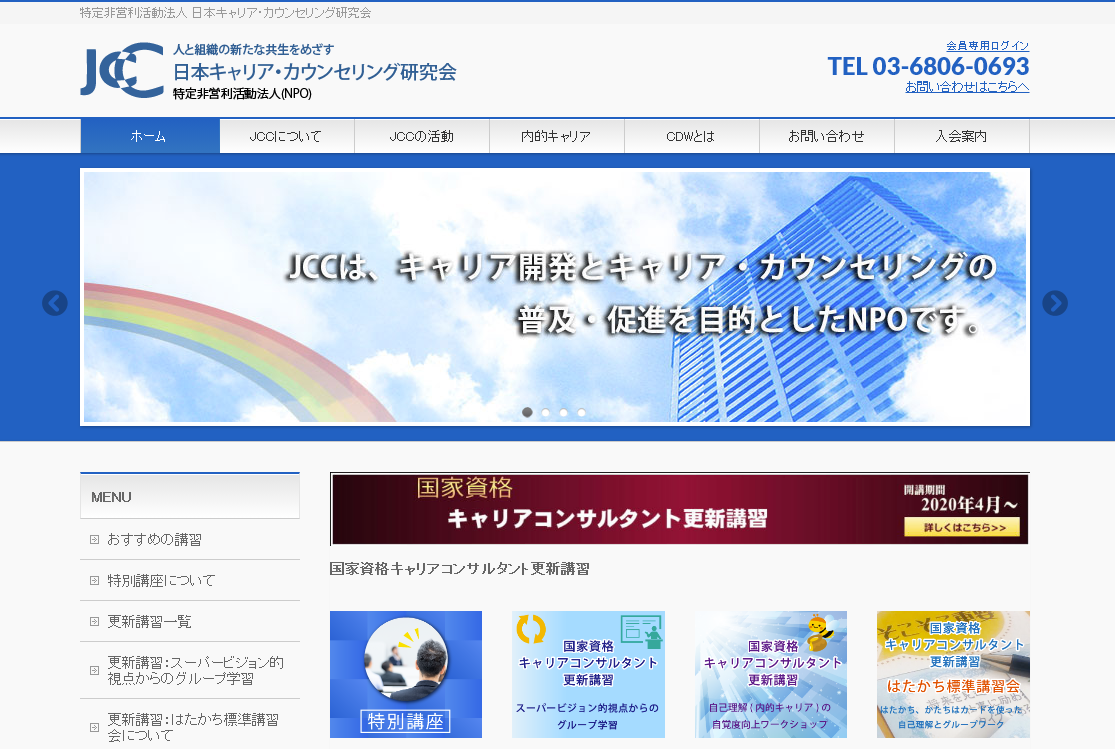Open 更新講習一覧 in sidebar menu
The image size is (1115, 749).
(190, 622)
